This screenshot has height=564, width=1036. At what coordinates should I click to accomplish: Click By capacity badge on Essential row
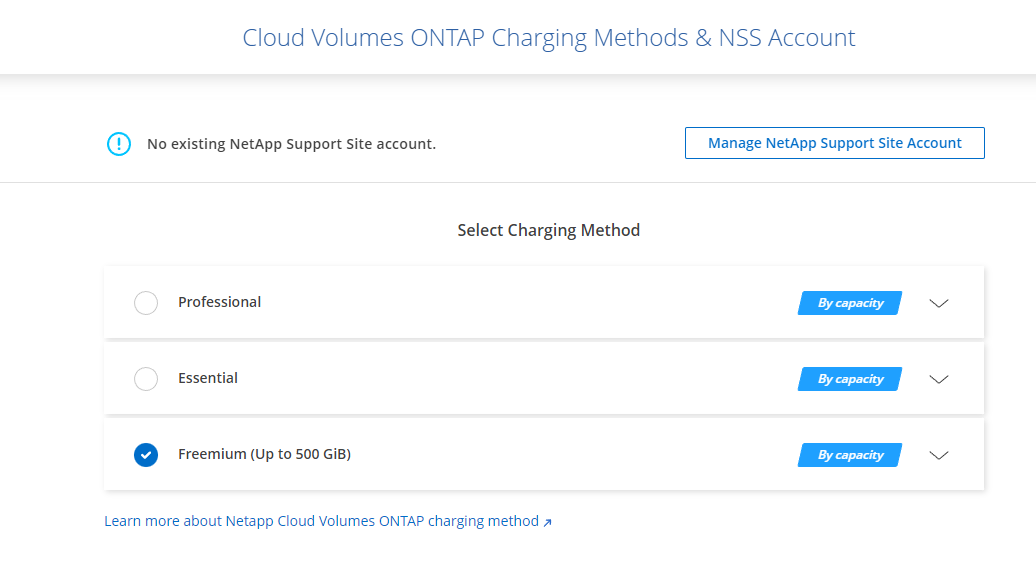(850, 379)
